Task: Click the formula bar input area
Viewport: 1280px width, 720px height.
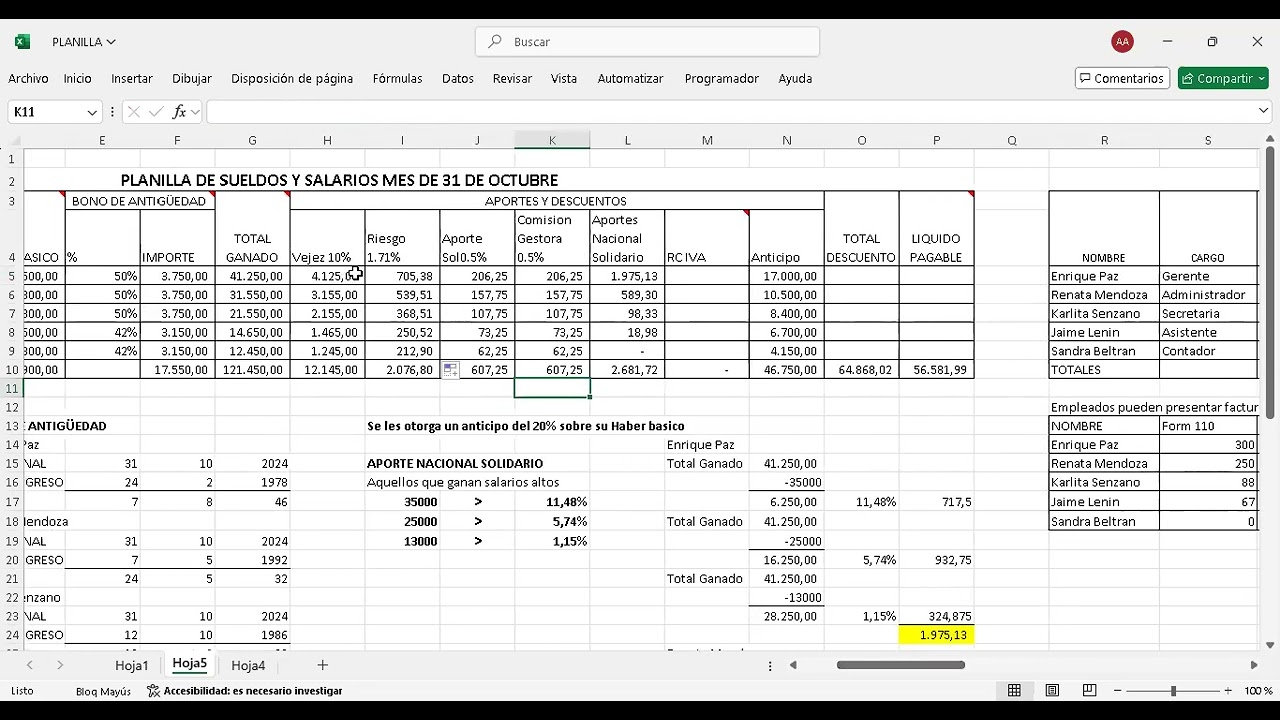Action: click(730, 112)
